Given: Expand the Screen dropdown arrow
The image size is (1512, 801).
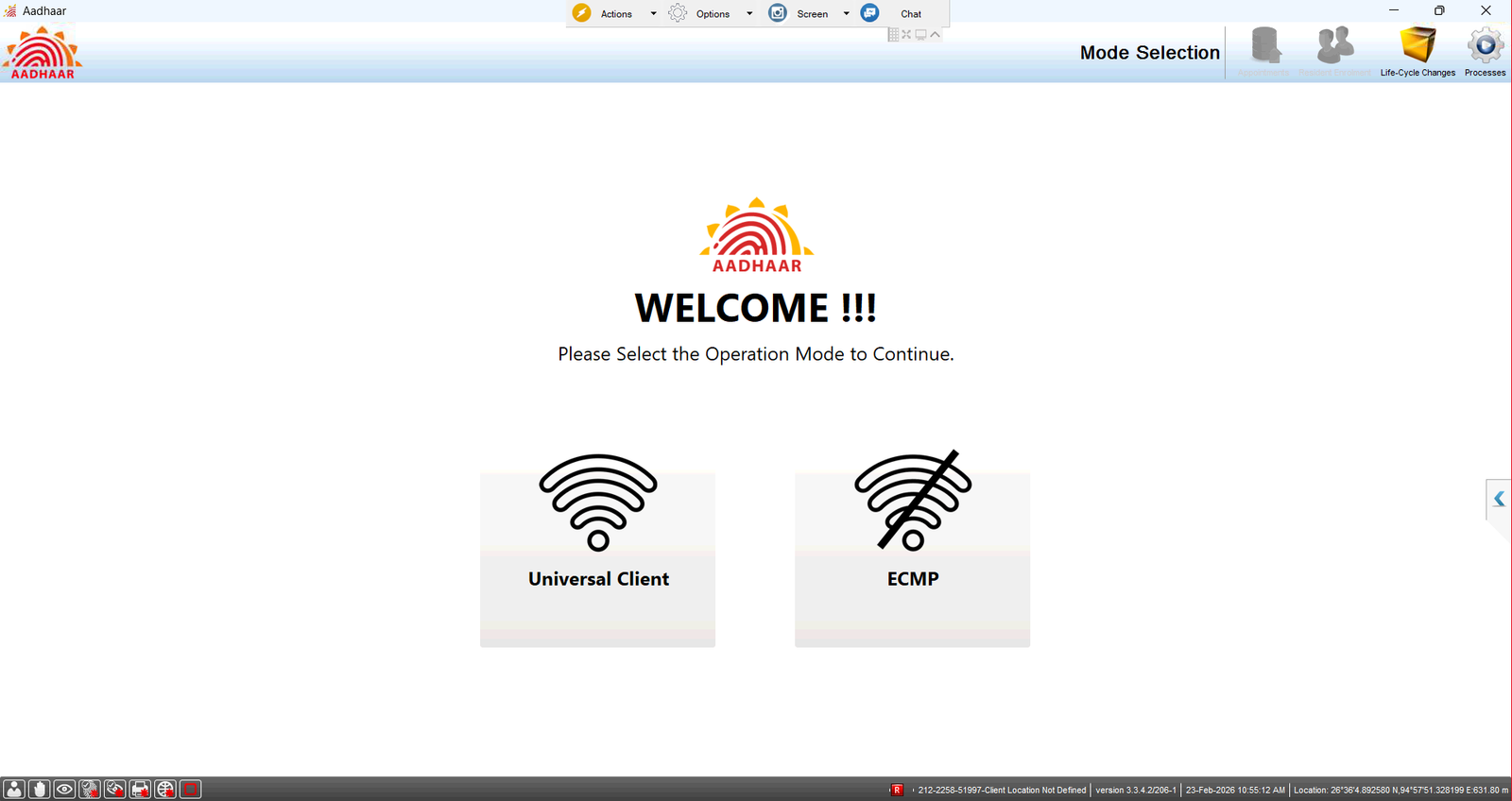Looking at the screenshot, I should (846, 14).
